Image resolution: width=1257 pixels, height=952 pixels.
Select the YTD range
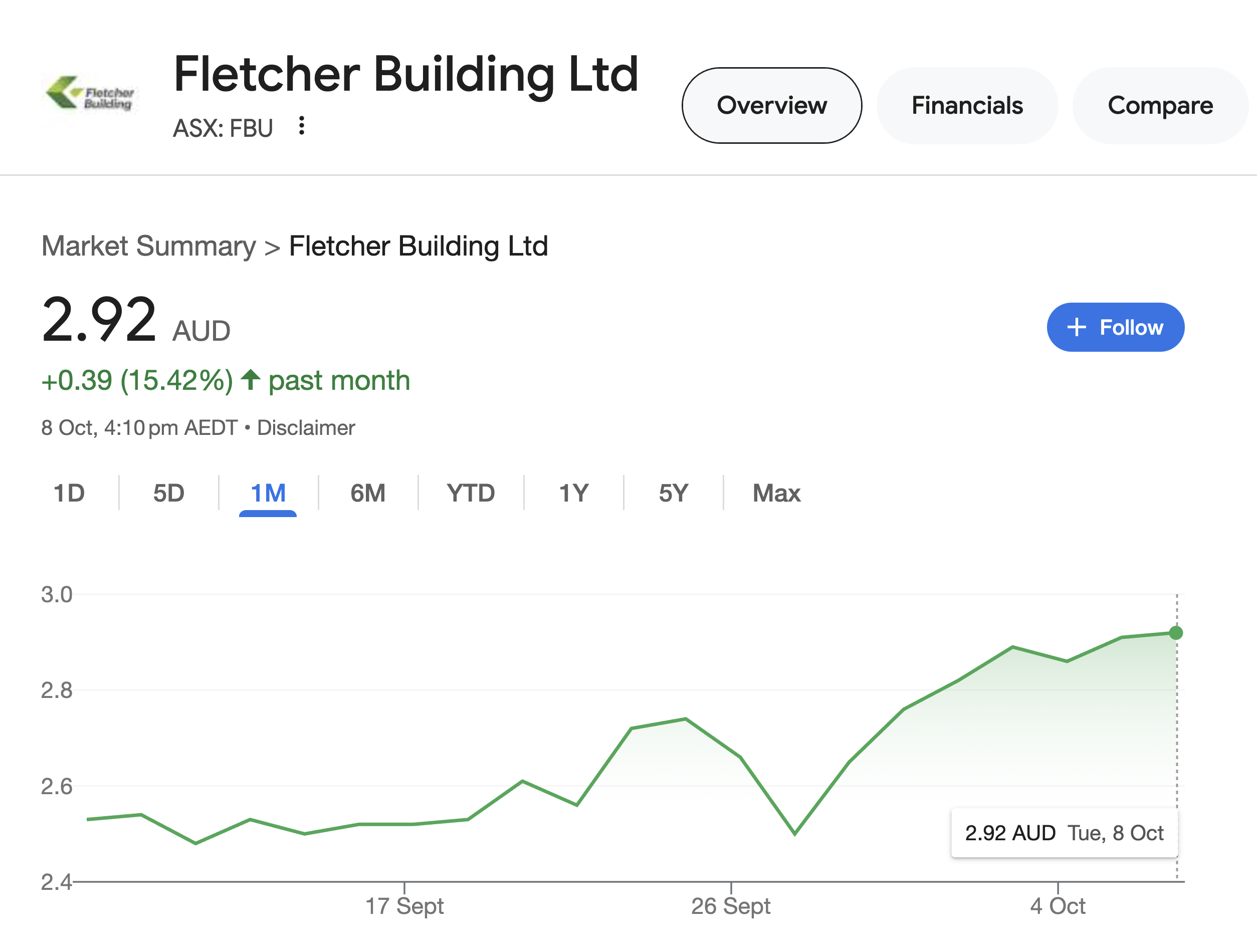(x=471, y=493)
